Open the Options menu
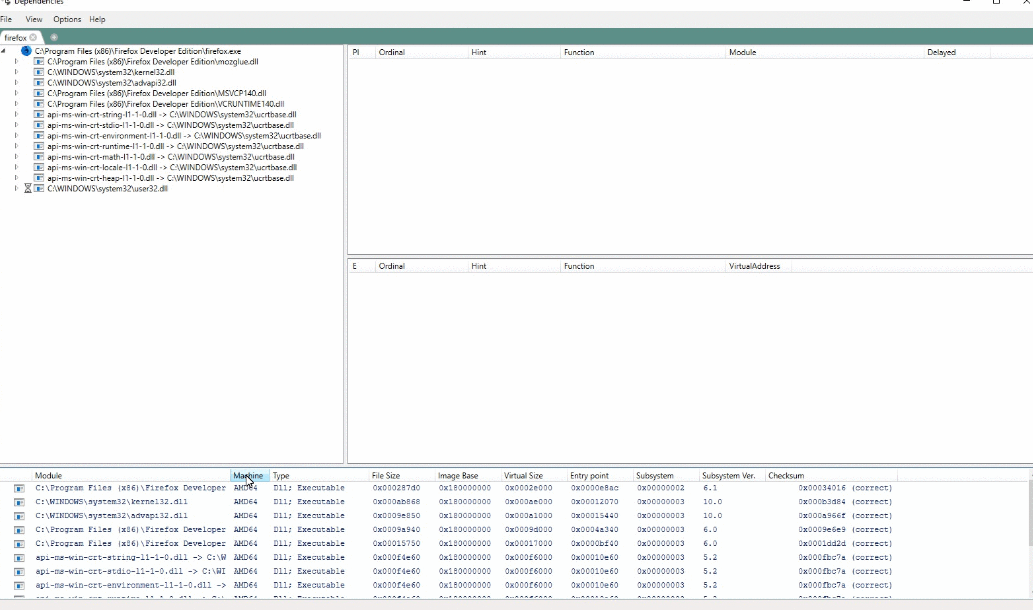The width and height of the screenshot is (1033, 610). tap(67, 19)
